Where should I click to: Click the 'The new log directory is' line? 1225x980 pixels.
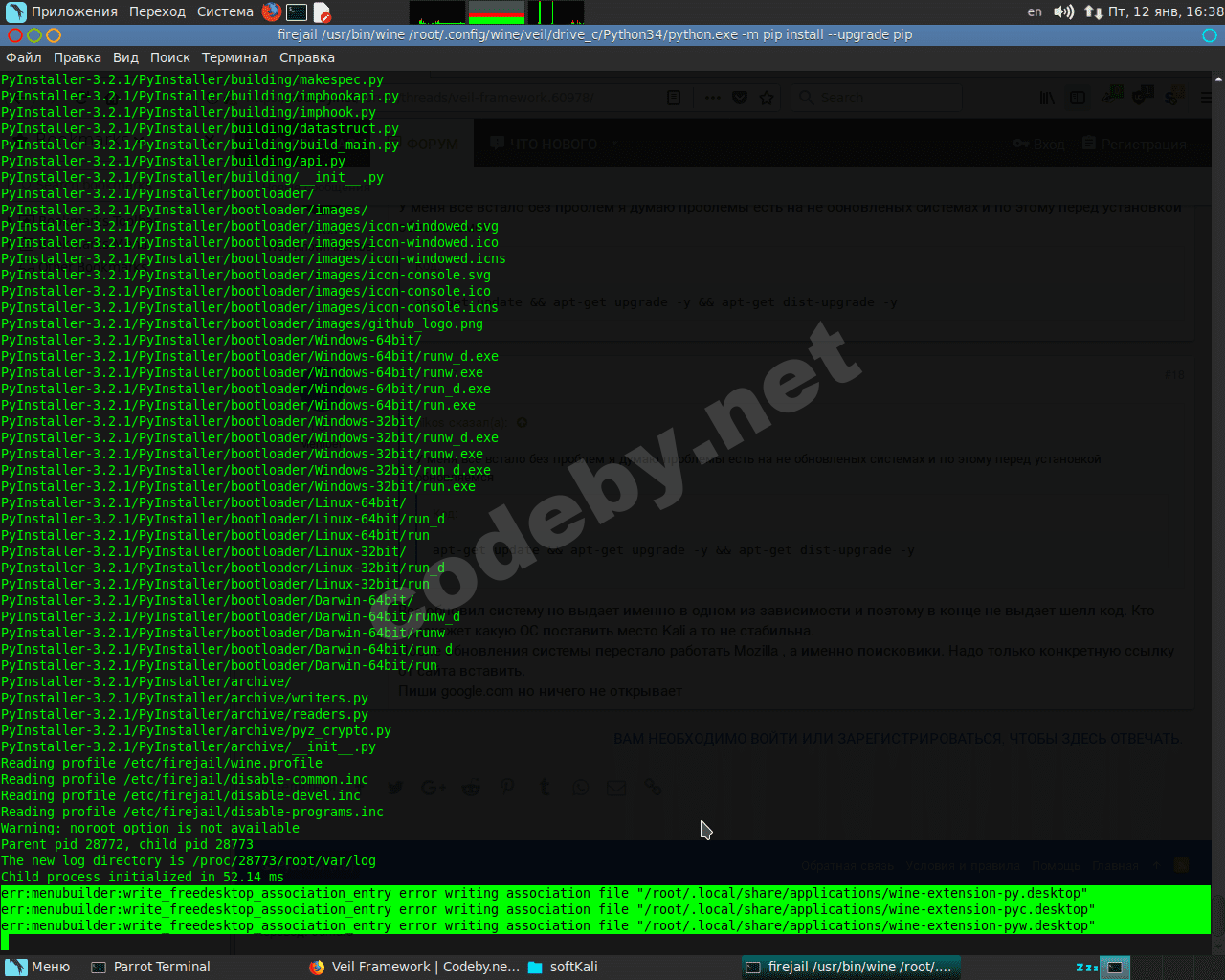(x=189, y=861)
